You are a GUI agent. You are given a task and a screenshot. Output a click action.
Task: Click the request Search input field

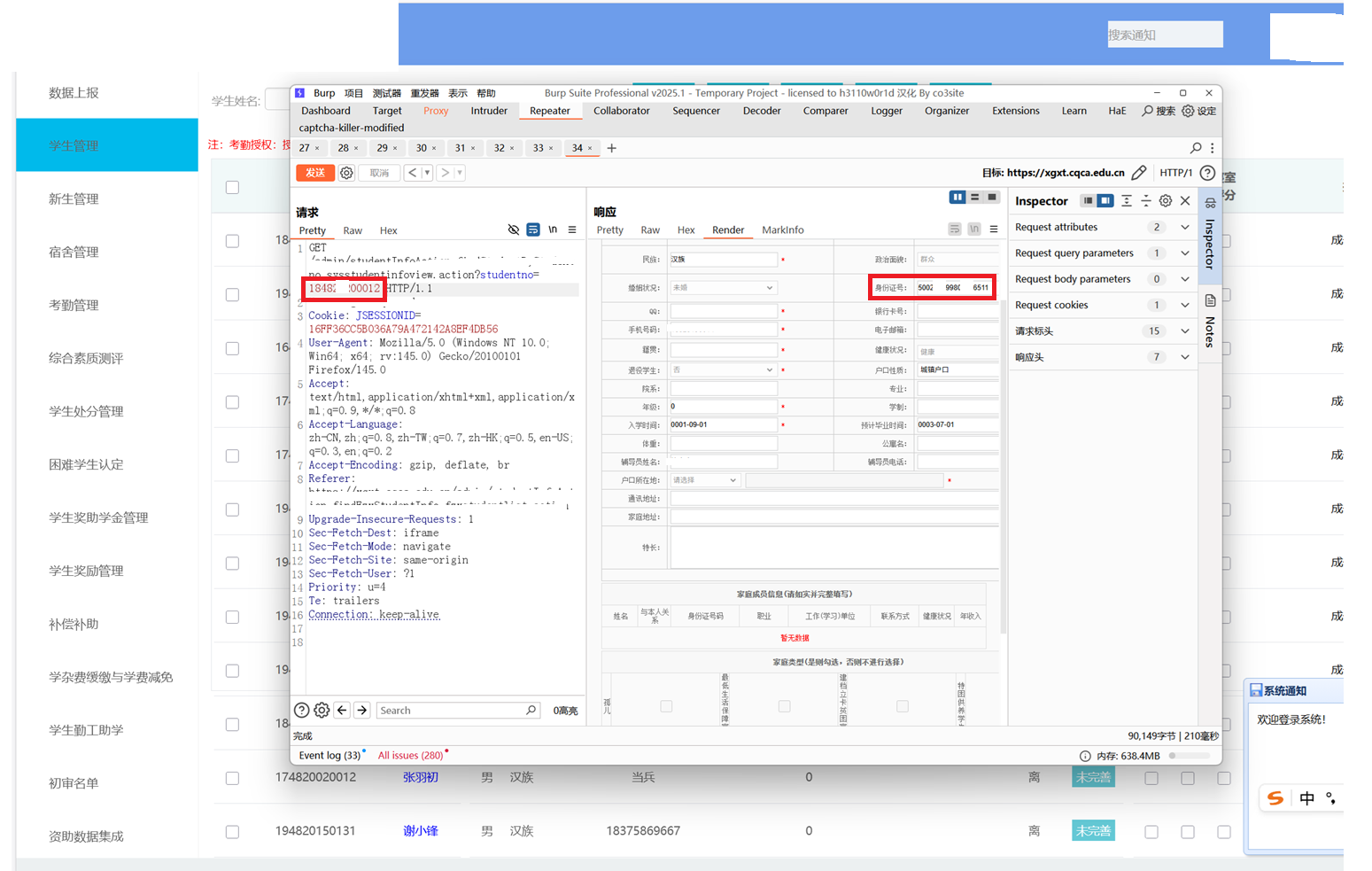[452, 710]
